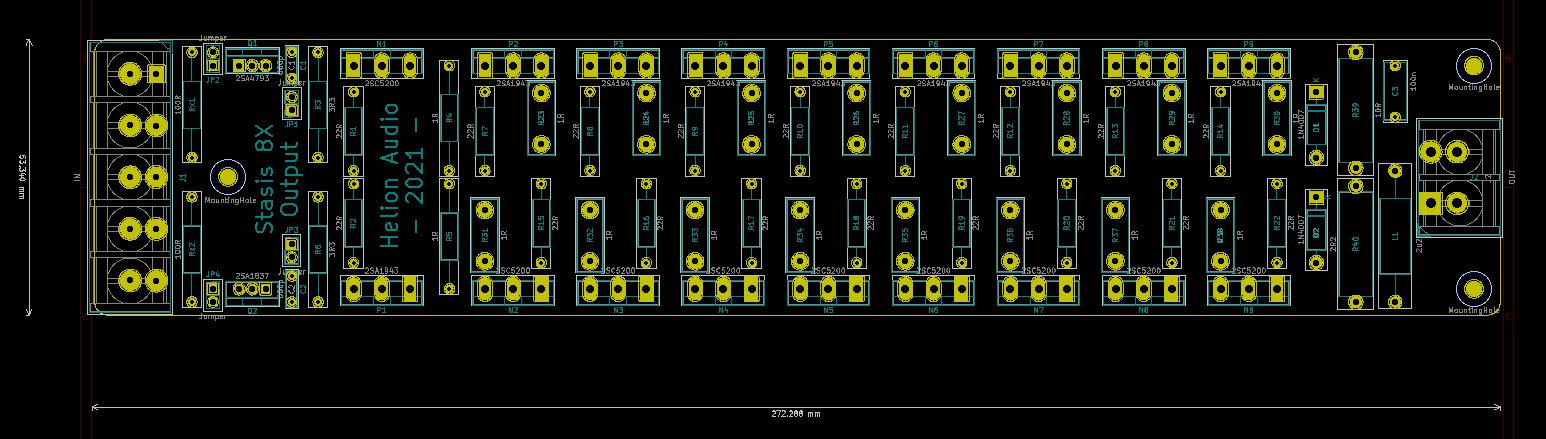Select transistor footprint N1
The height and width of the screenshot is (439, 1546).
(381, 64)
